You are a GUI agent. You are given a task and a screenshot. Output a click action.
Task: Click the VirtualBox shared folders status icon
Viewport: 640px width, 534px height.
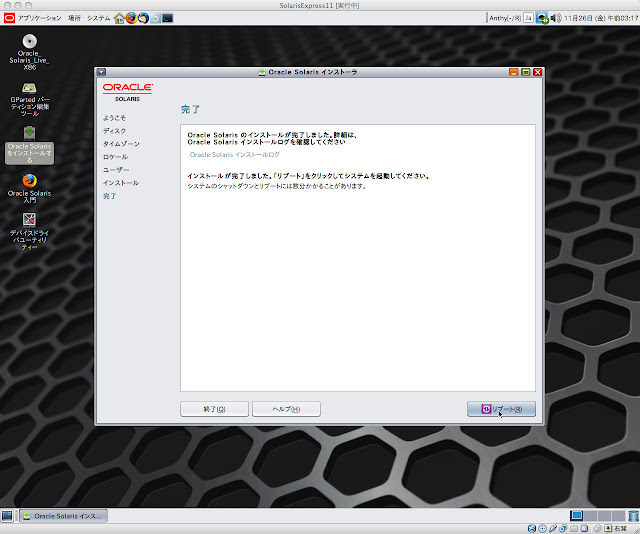click(x=574, y=528)
